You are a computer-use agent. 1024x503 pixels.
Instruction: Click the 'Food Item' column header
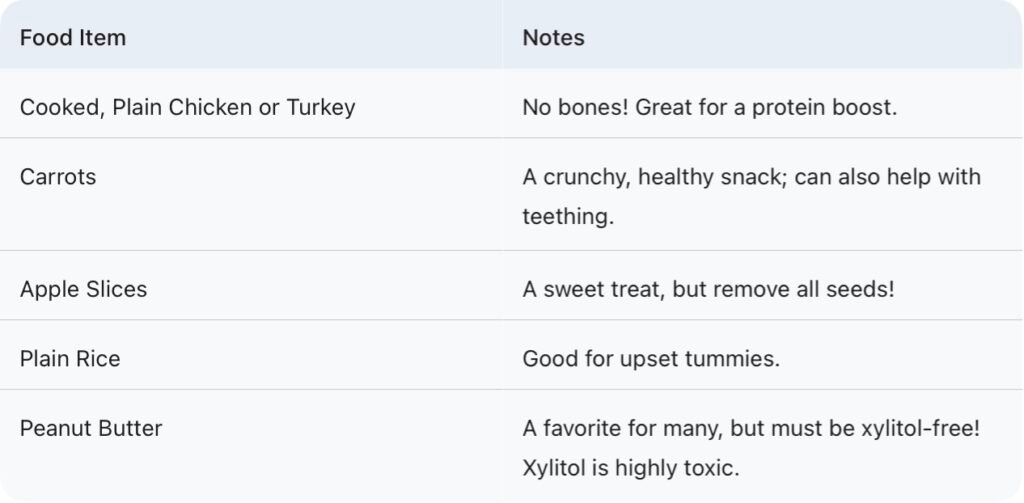pos(73,38)
